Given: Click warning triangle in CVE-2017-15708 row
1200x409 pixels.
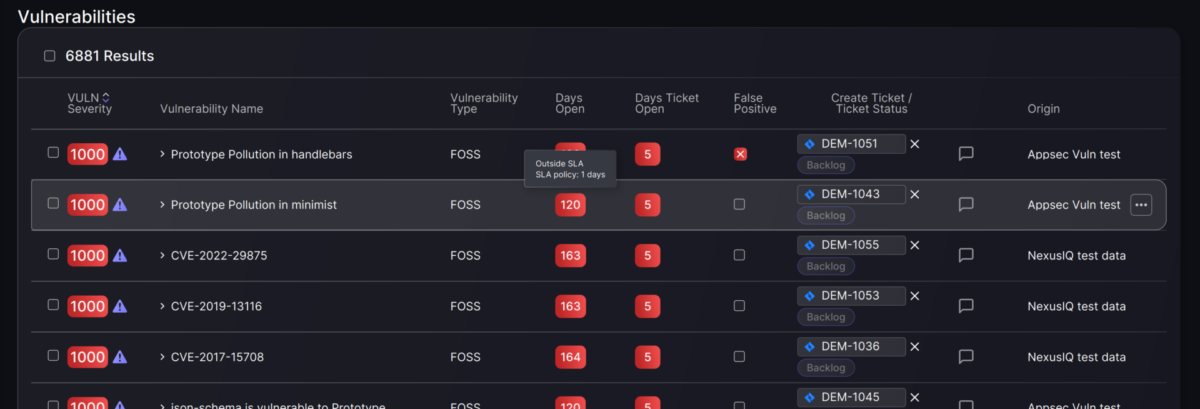Looking at the screenshot, I should (120, 357).
